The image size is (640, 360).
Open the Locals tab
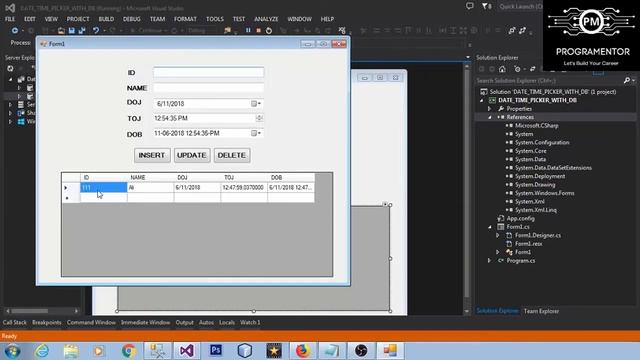tap(227, 322)
